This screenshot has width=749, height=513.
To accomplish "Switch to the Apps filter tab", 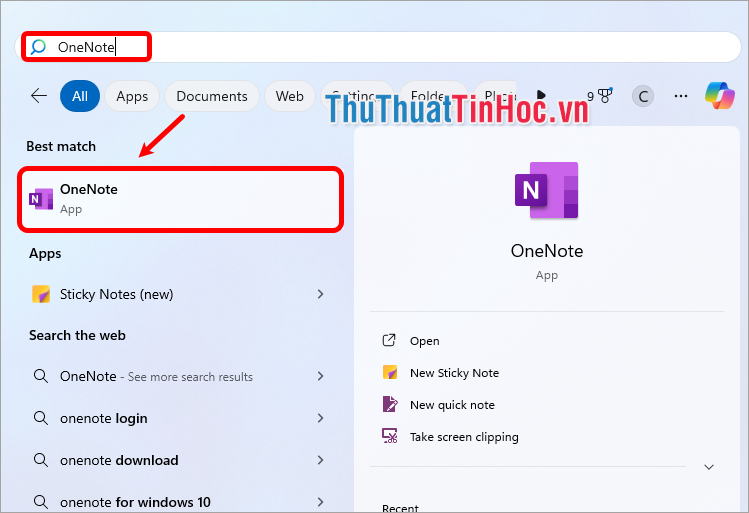I will (x=132, y=96).
